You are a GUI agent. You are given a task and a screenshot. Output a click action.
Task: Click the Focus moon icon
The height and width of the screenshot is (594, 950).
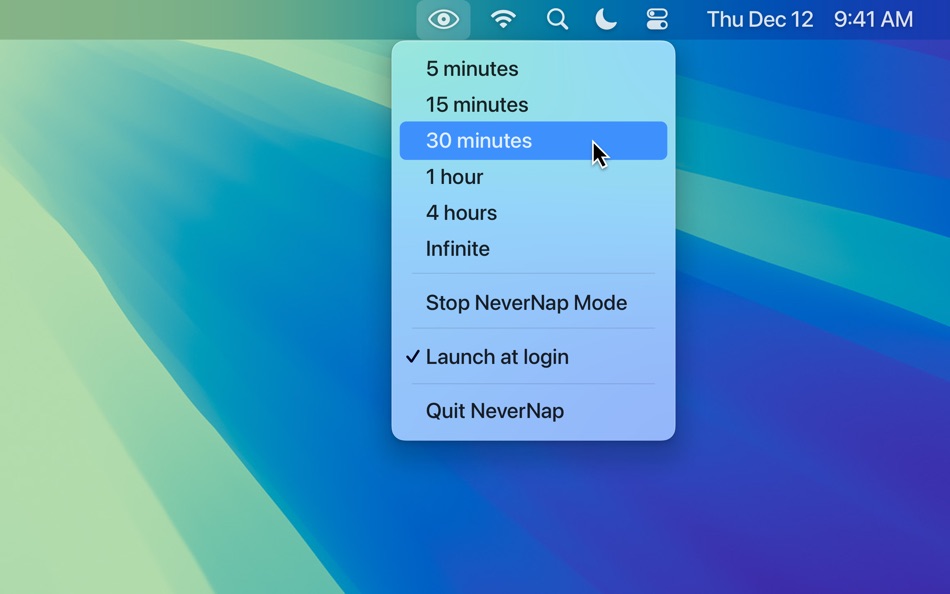[x=606, y=19]
